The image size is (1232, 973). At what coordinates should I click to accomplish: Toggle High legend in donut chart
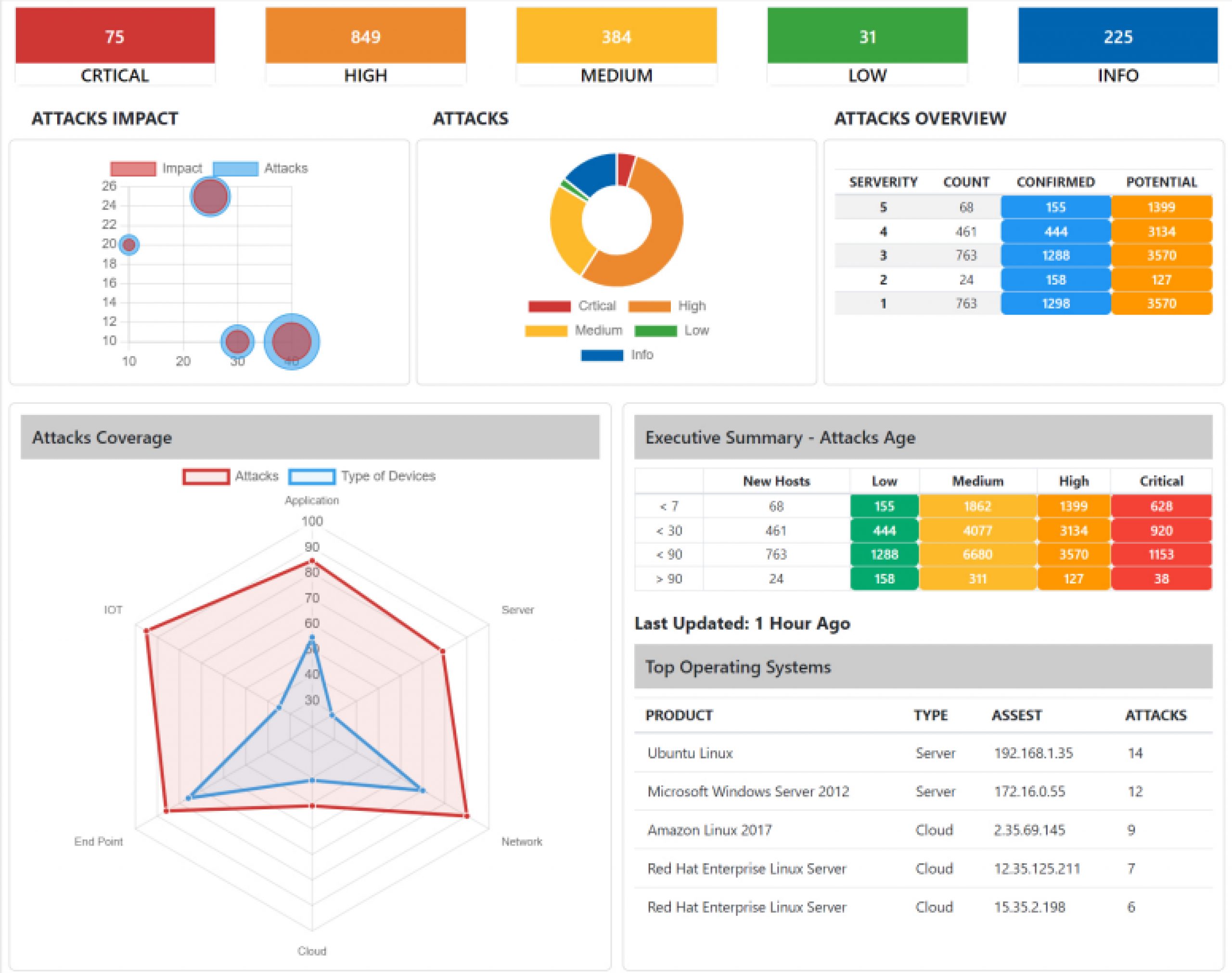pos(667,306)
